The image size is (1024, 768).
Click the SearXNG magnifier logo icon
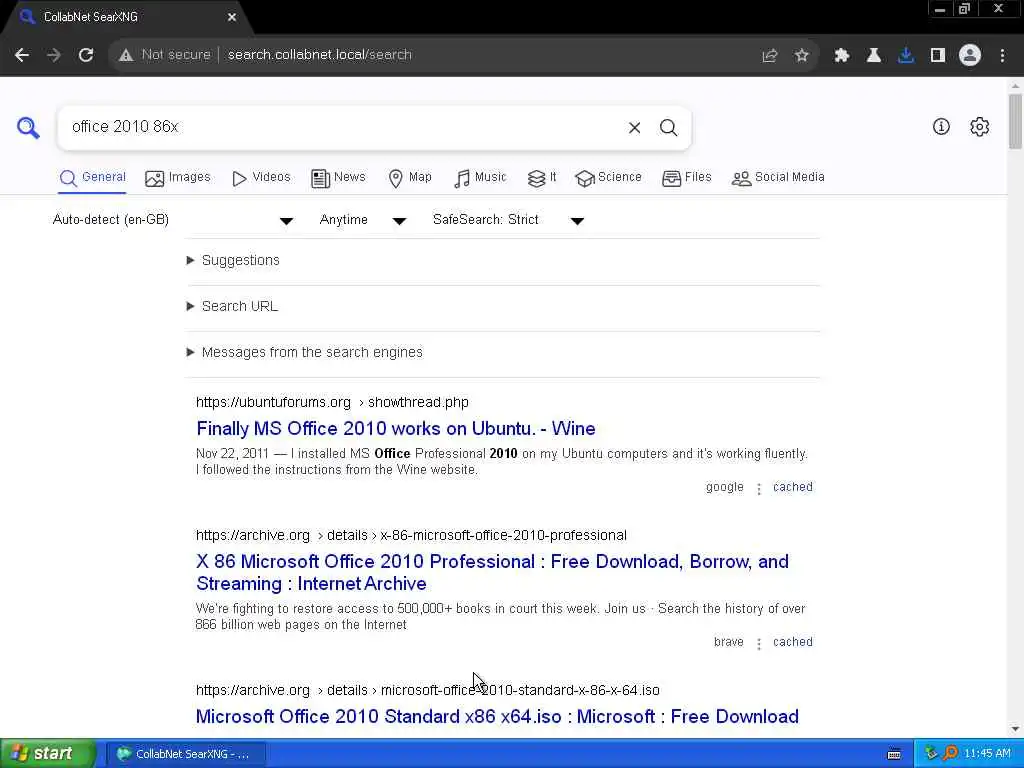tap(28, 127)
